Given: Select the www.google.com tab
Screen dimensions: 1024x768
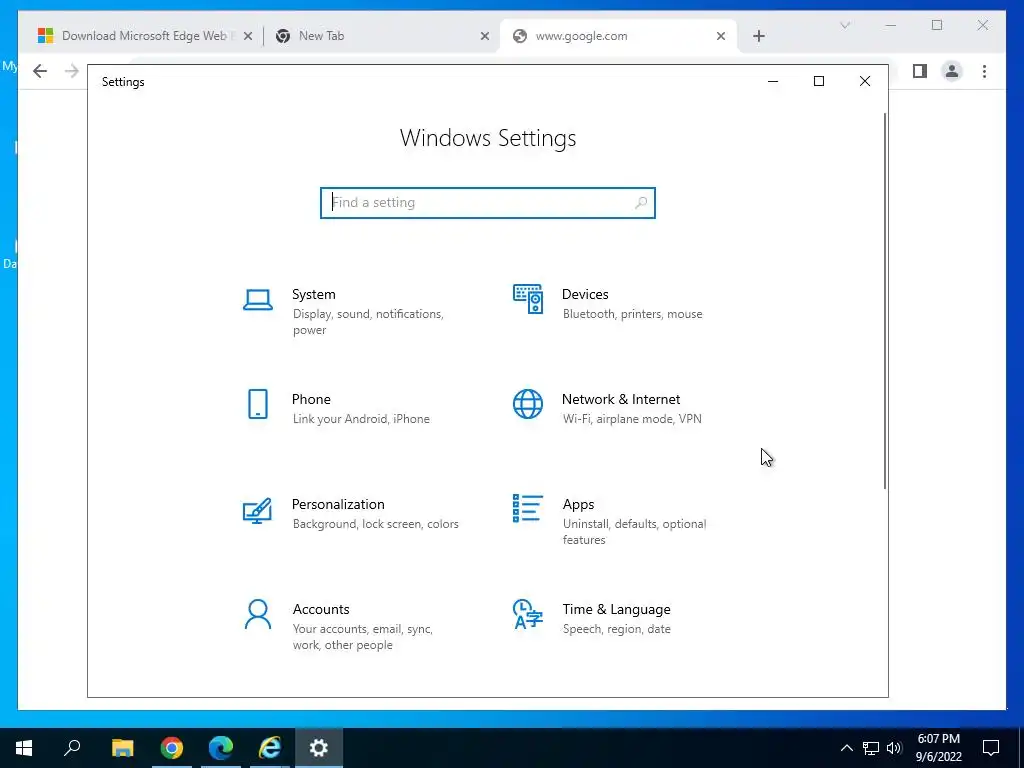Looking at the screenshot, I should 617,36.
